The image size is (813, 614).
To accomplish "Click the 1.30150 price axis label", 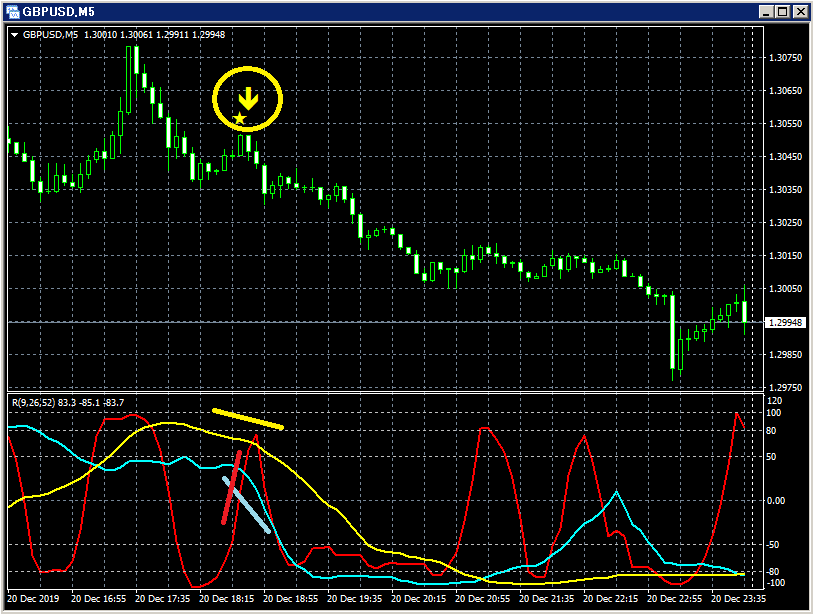I will coord(786,256).
